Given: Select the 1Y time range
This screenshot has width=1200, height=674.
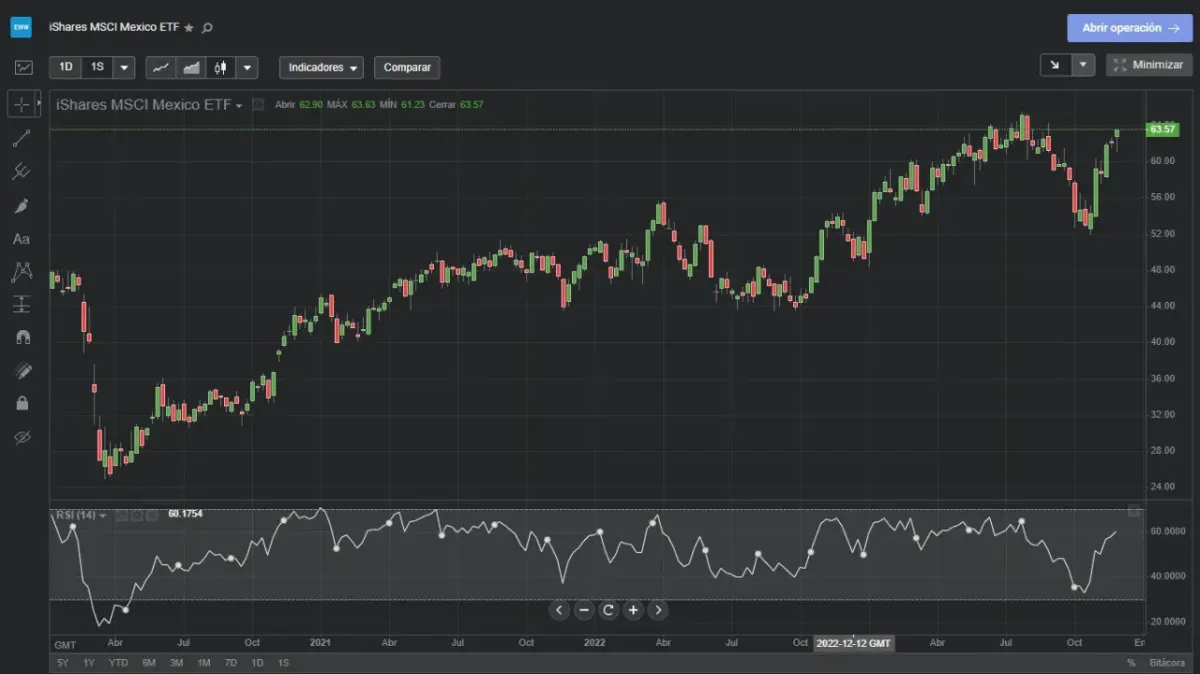Looking at the screenshot, I should [89, 663].
